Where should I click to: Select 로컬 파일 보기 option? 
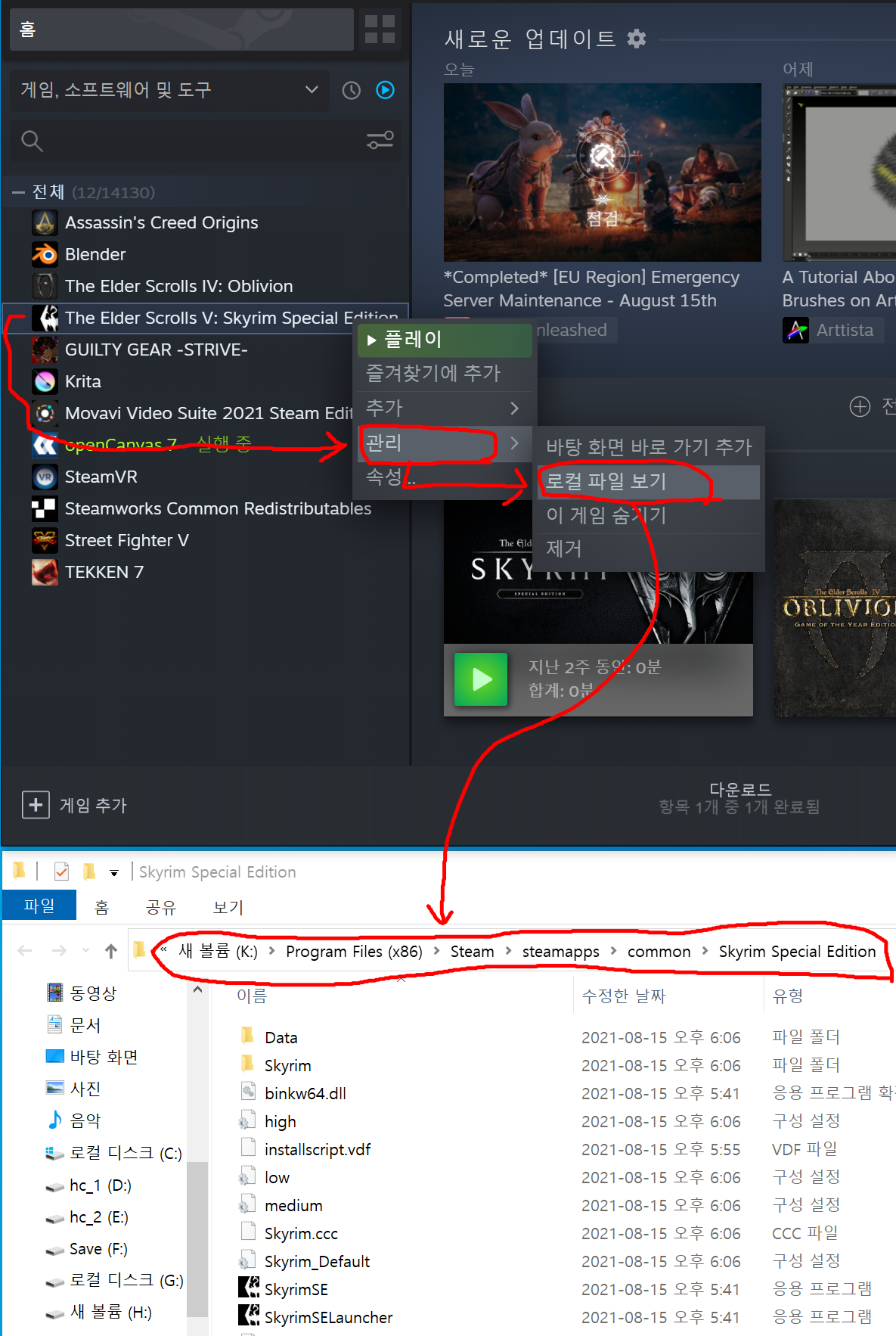(649, 481)
